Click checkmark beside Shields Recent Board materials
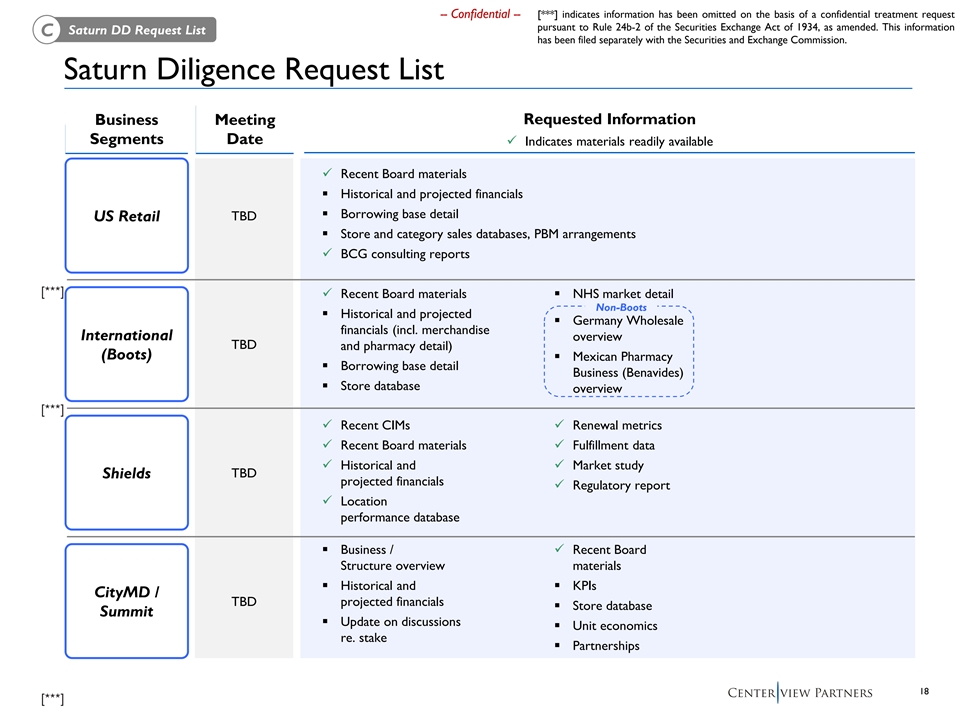960x720 pixels. (x=328, y=444)
